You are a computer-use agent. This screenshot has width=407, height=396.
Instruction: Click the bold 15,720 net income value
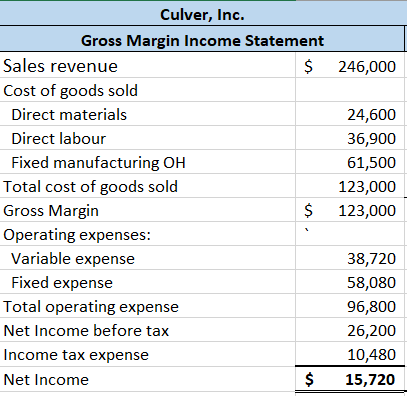[x=370, y=380]
